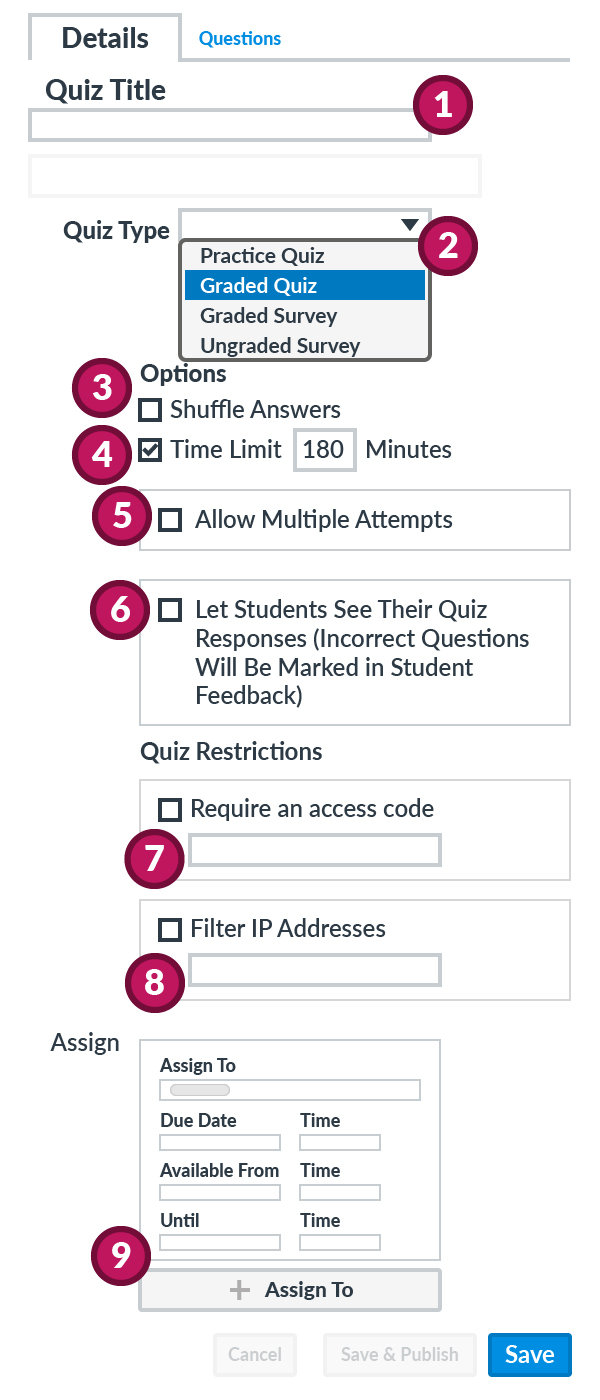Screen dimensions: 600x1400
Task: Check Allow Multiple Attempts
Action: click(x=171, y=520)
